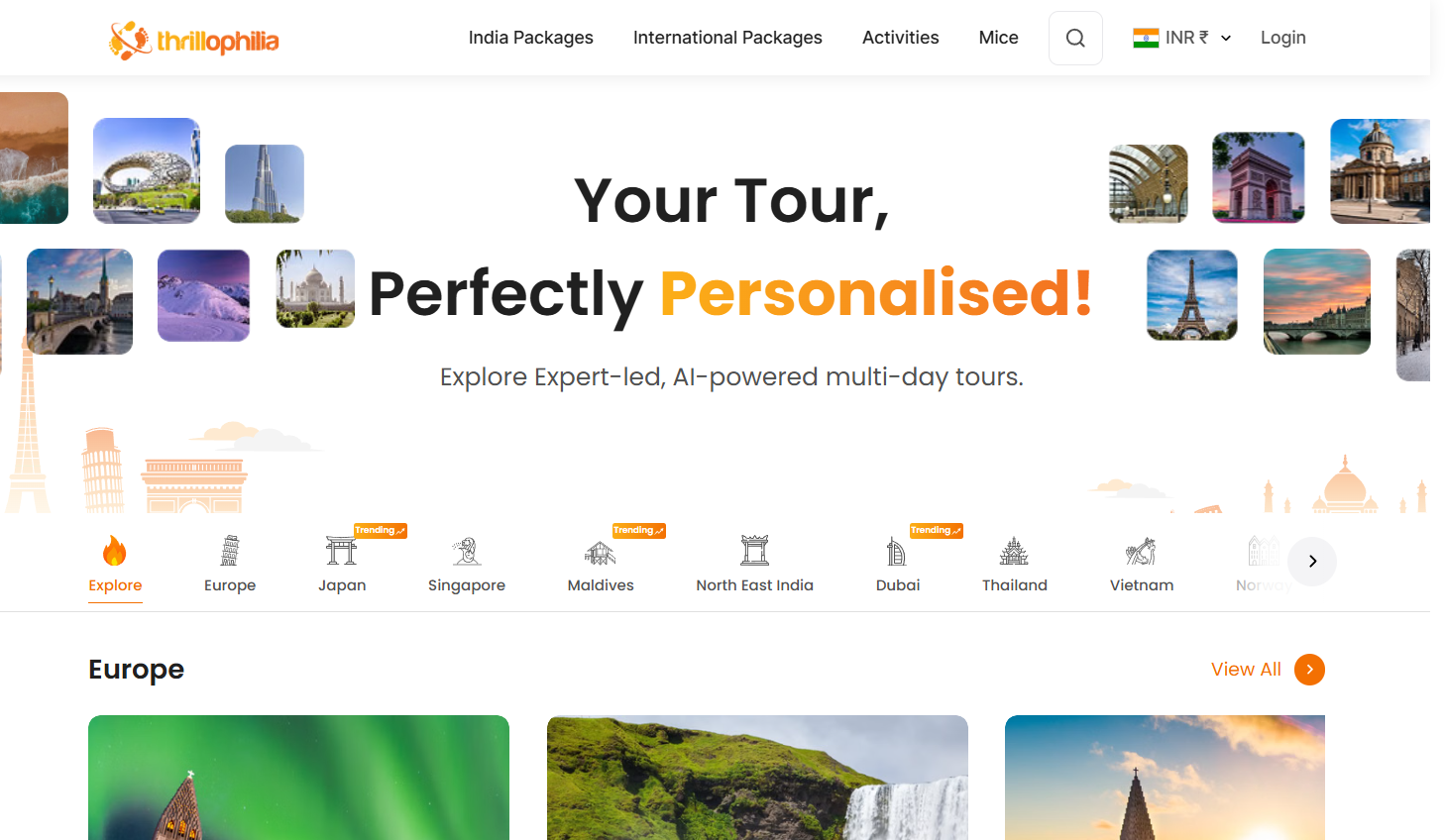Image resolution: width=1445 pixels, height=840 pixels.
Task: Select the Japan torii gate icon
Action: 341,550
